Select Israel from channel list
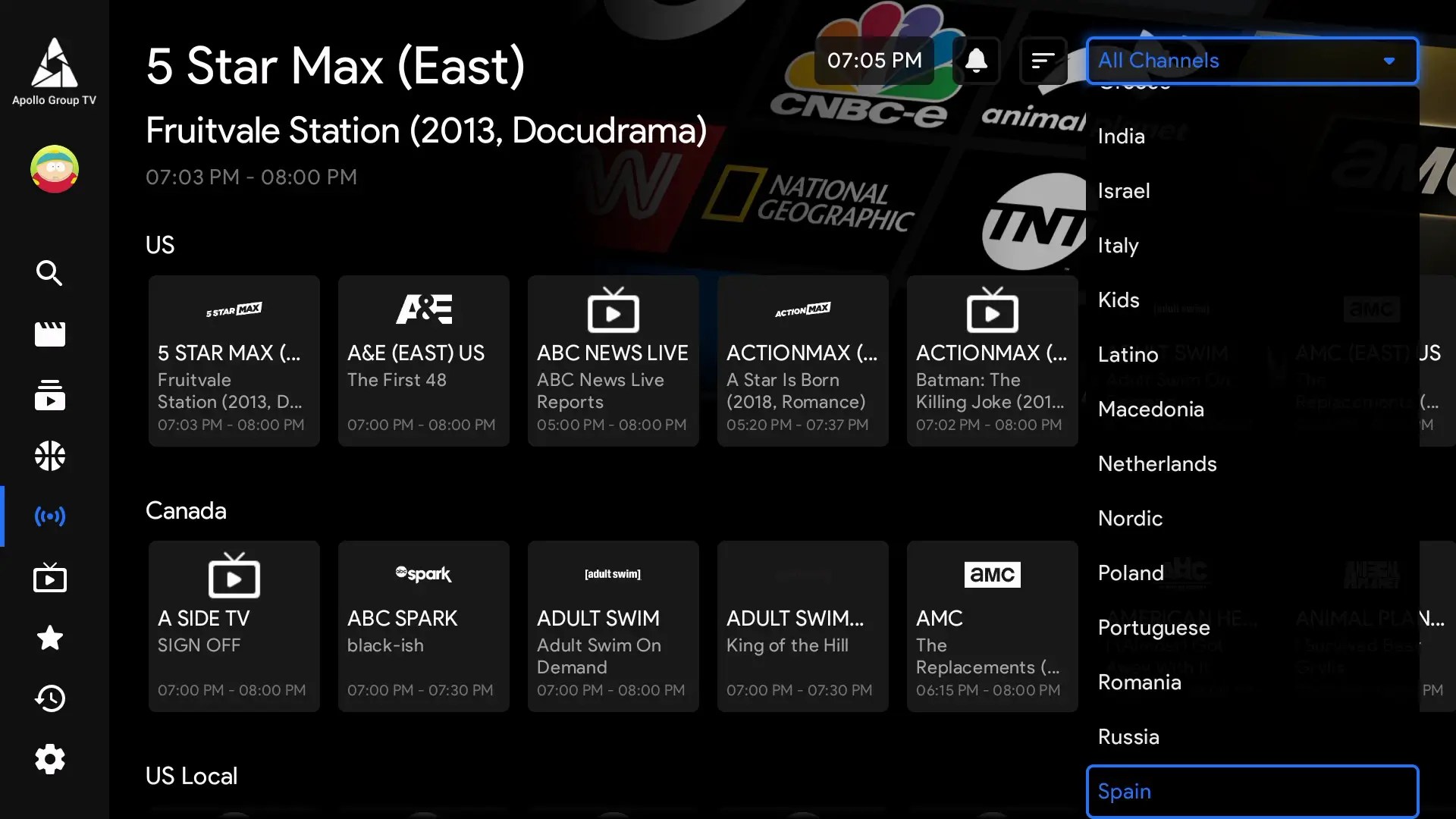 (1252, 191)
